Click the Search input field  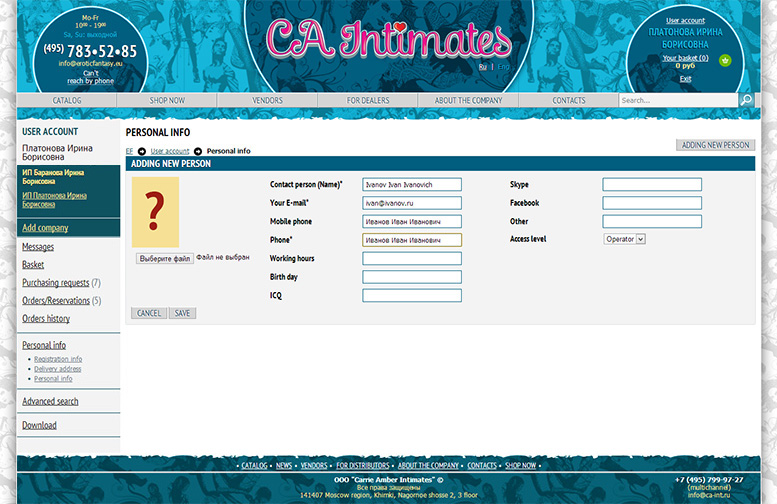tap(678, 100)
